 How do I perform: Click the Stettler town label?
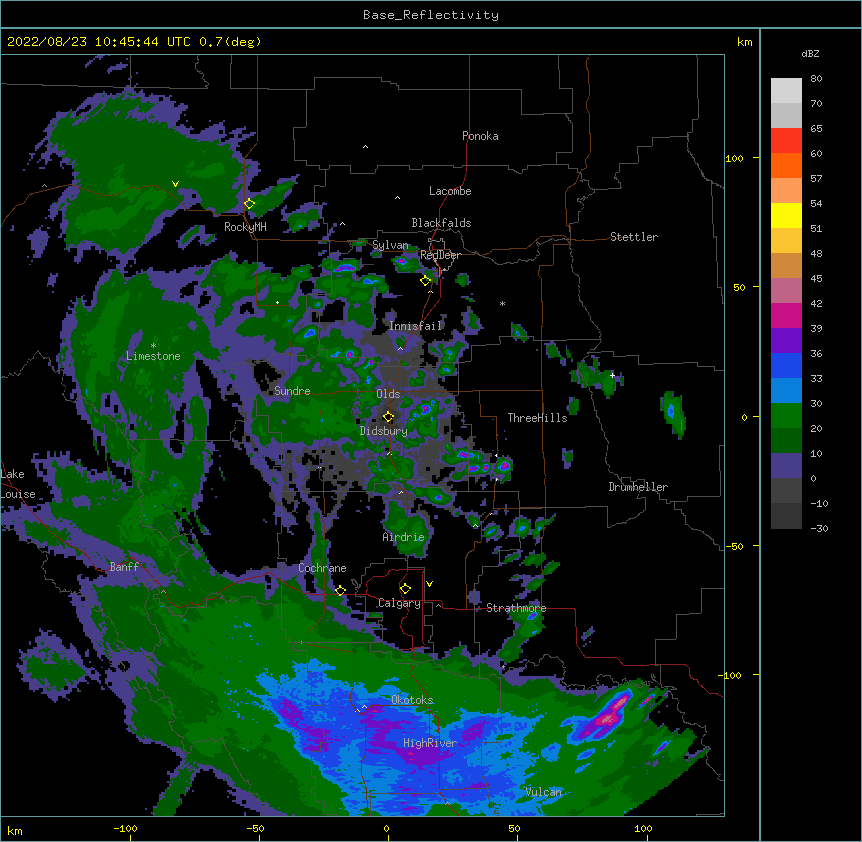pos(633,237)
